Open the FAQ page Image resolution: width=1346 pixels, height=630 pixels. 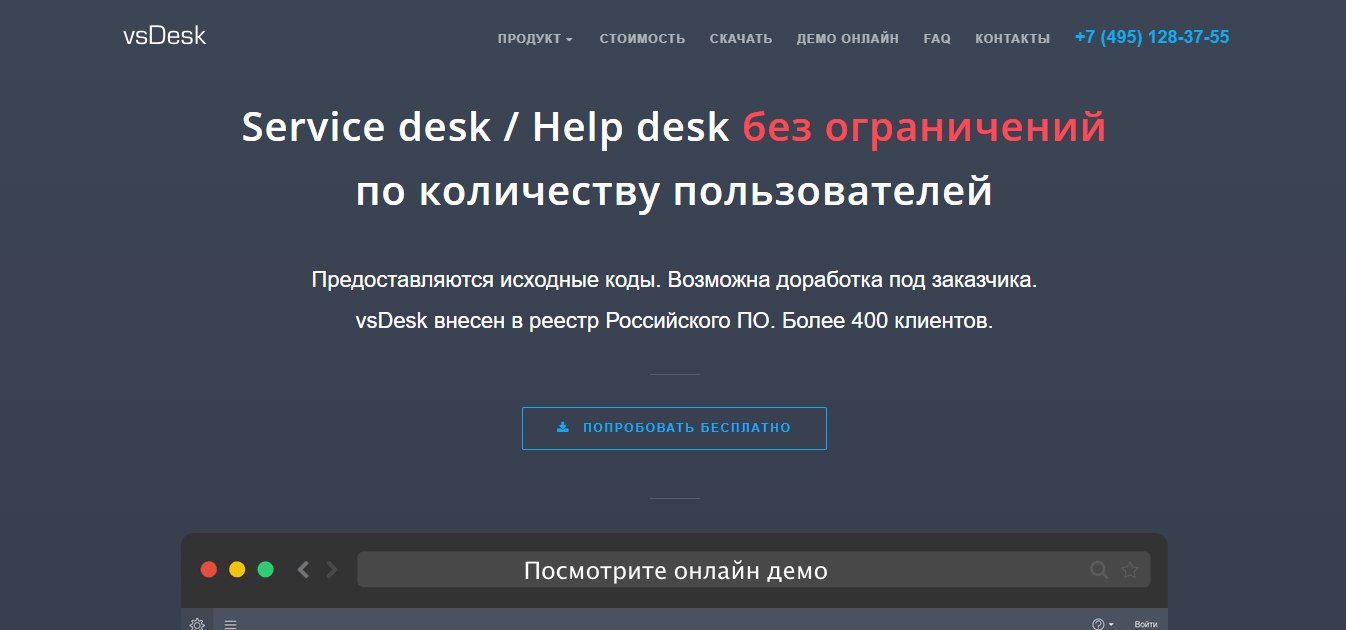(937, 39)
